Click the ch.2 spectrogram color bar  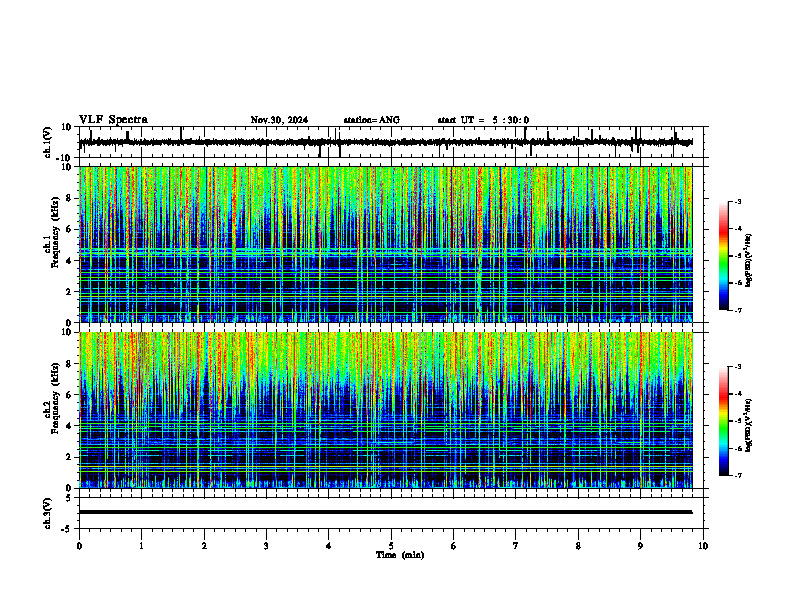[x=724, y=421]
